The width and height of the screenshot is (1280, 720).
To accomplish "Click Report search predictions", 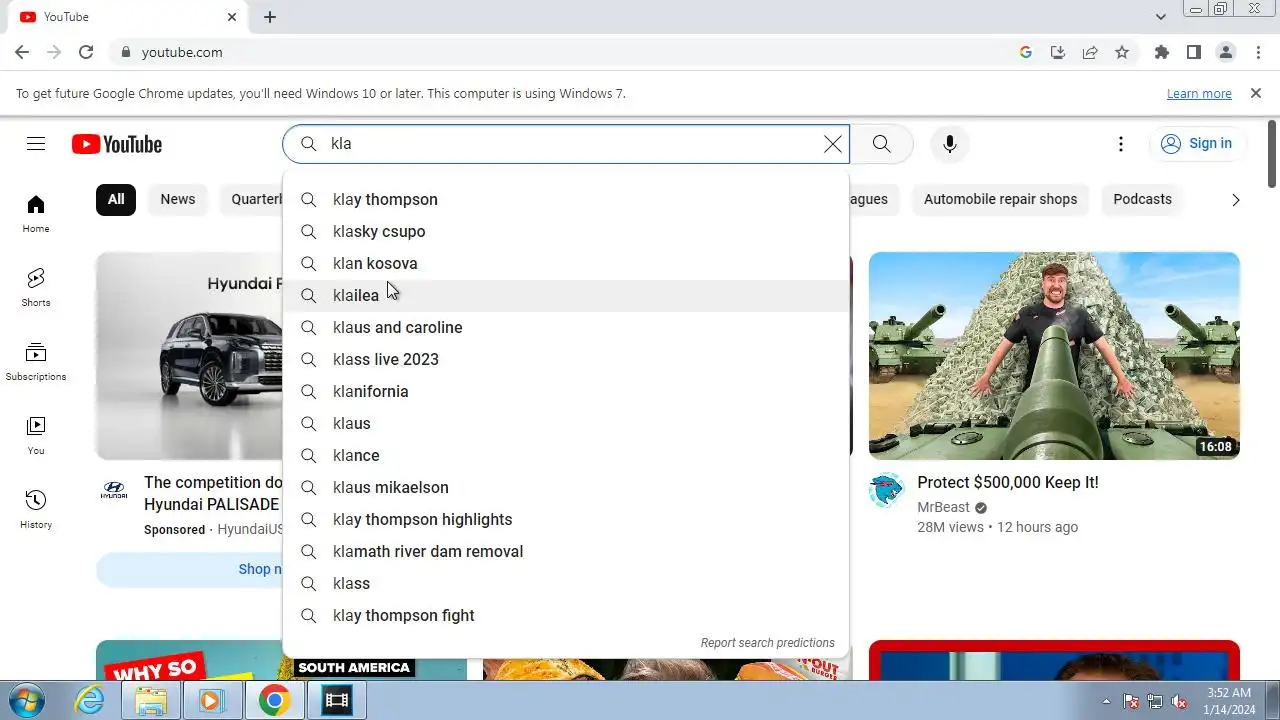I will tap(767, 643).
